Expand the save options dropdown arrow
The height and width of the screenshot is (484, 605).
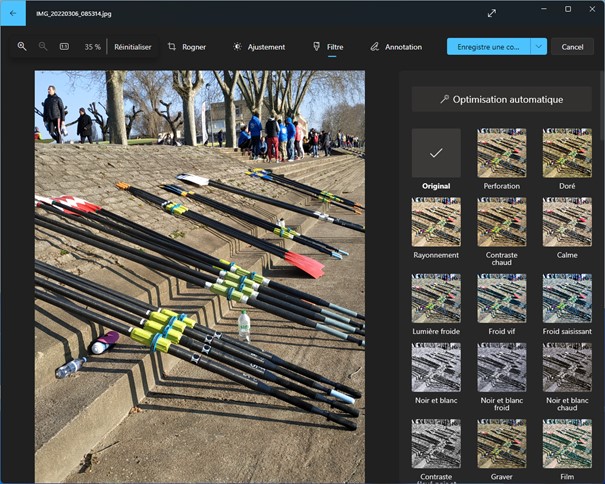539,47
